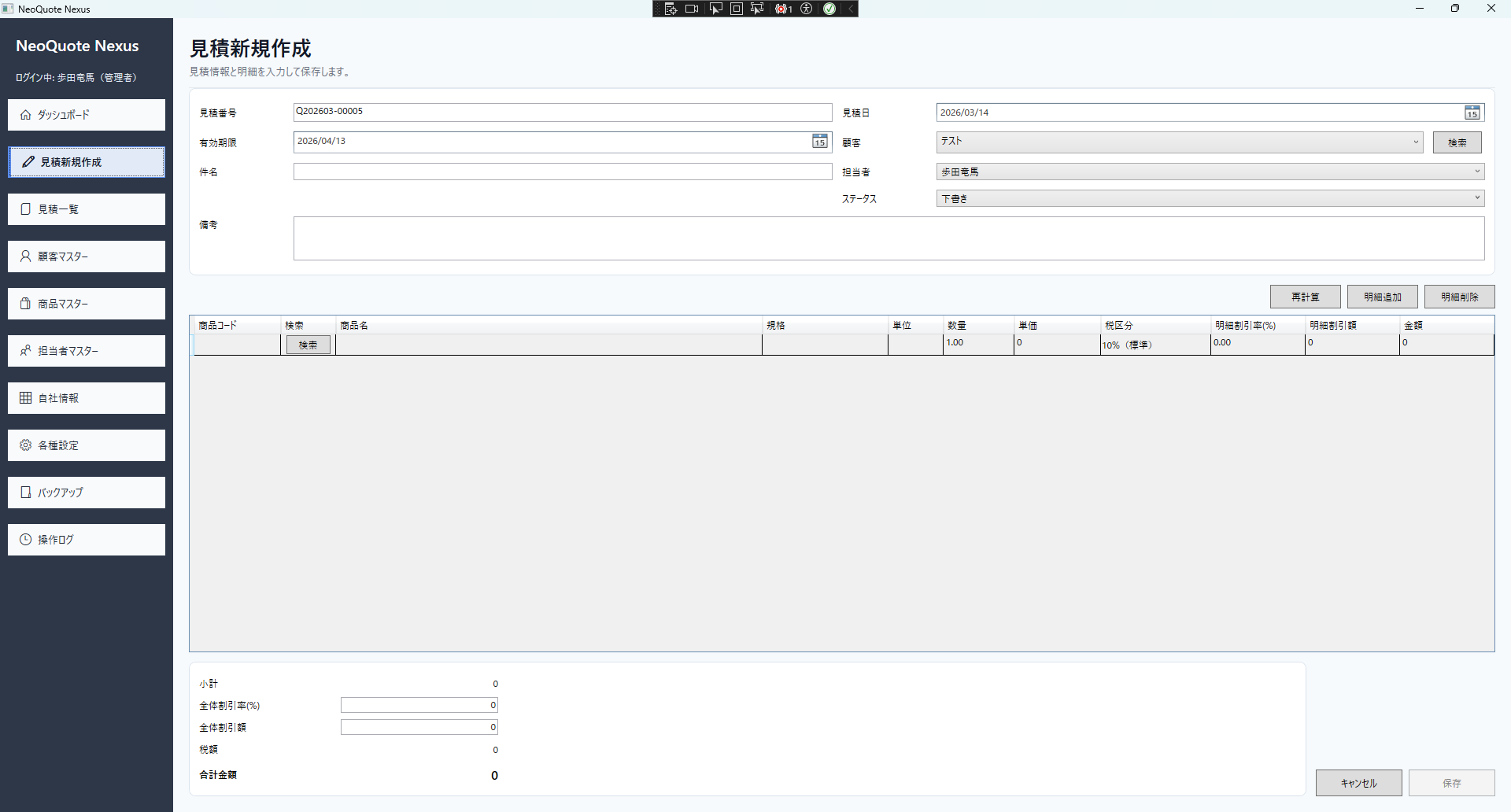Open 各種設定 from sidebar

87,445
